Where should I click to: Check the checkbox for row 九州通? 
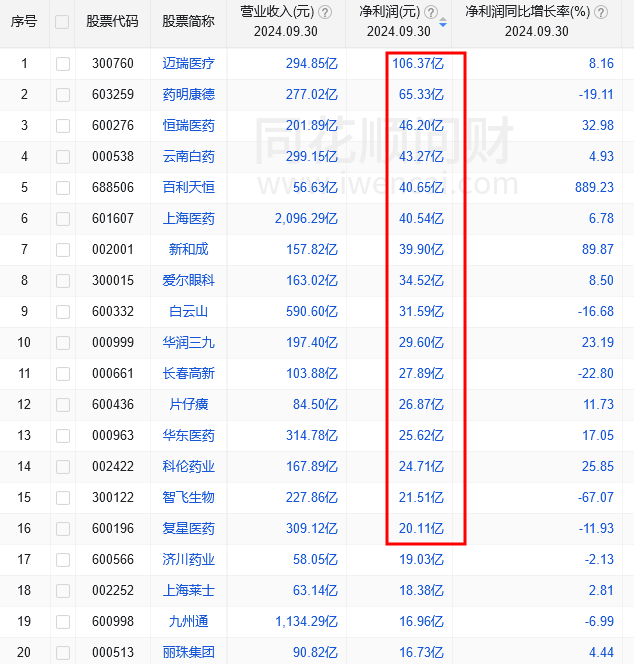coord(63,621)
